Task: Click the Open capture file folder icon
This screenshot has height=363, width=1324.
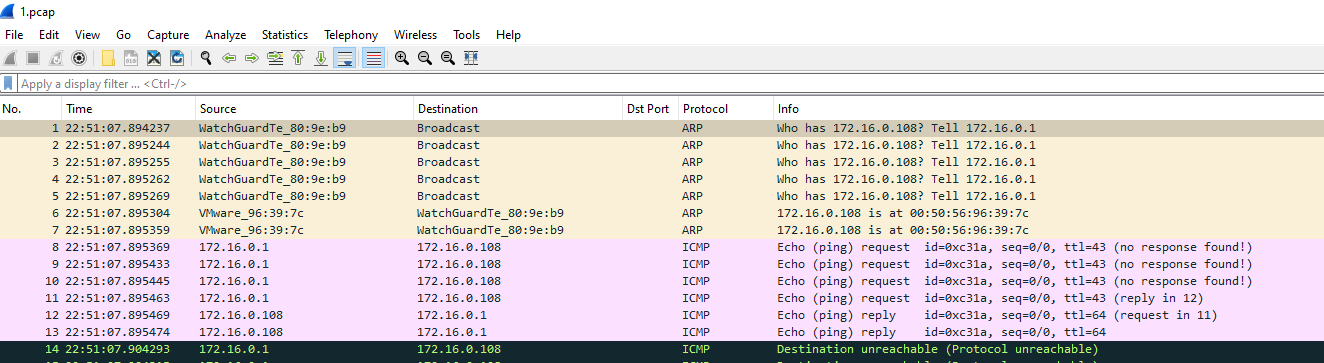Action: 108,58
